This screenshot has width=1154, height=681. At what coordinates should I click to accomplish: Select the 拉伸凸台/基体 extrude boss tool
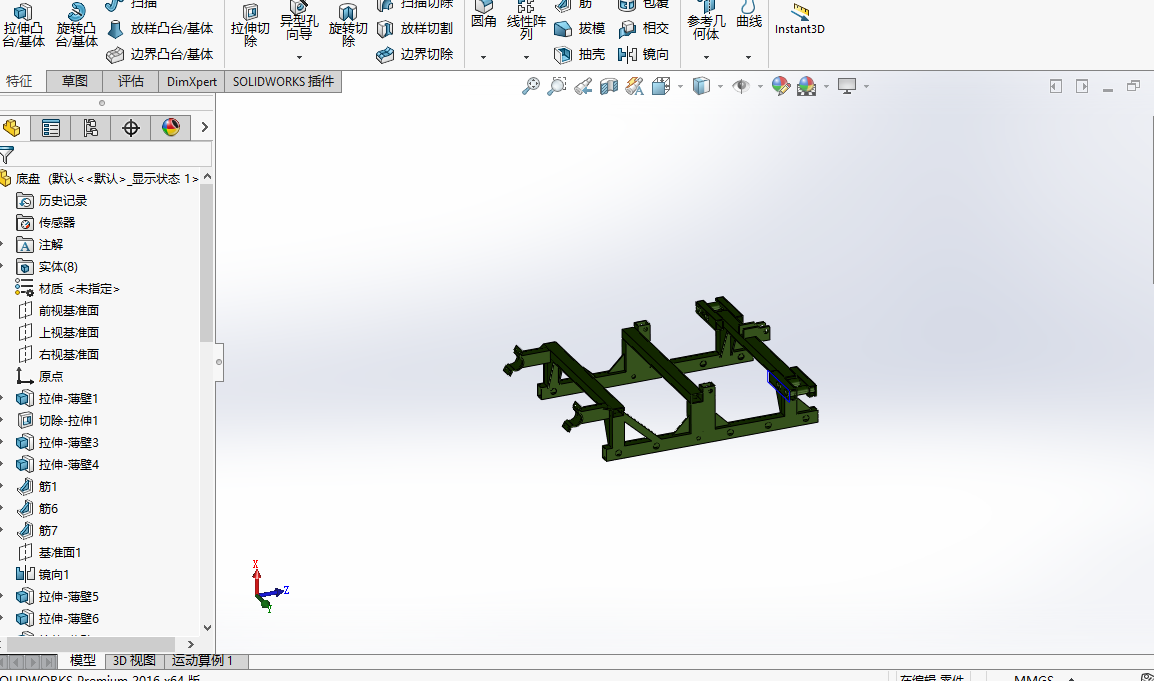click(x=24, y=26)
